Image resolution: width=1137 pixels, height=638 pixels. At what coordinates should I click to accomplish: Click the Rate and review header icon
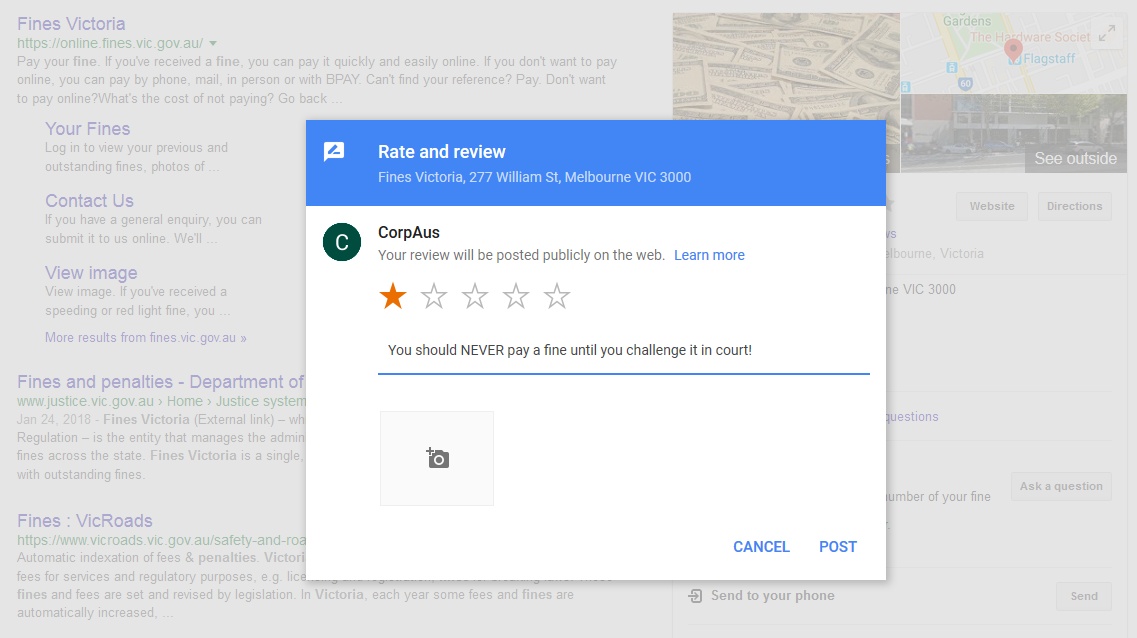point(334,152)
